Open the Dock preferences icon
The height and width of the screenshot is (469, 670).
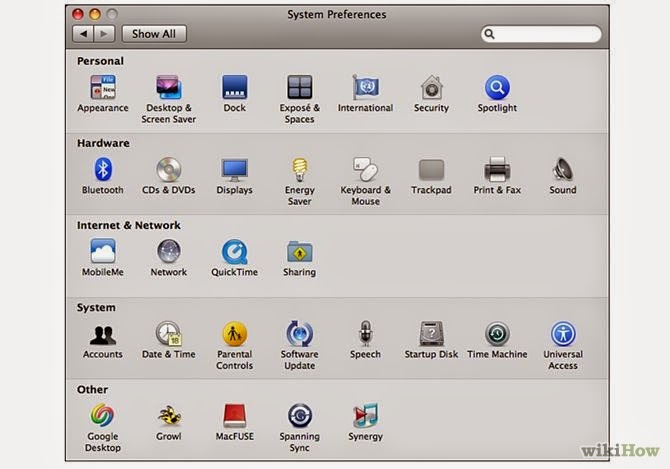click(x=235, y=87)
